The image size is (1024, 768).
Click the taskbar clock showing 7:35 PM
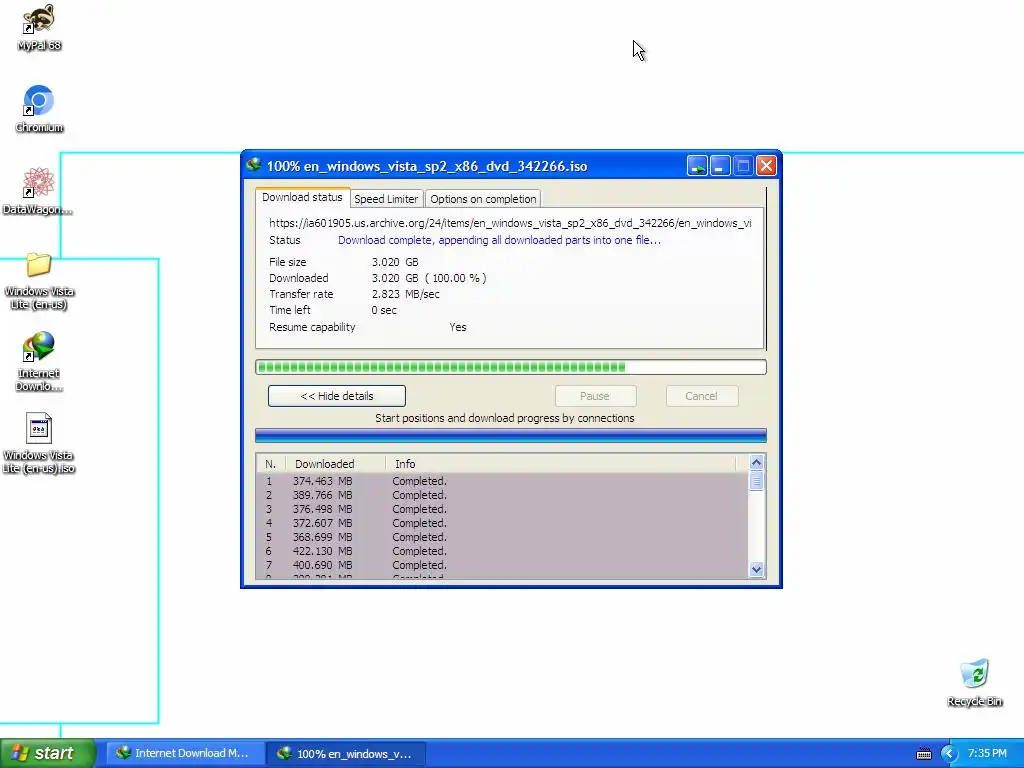(987, 753)
